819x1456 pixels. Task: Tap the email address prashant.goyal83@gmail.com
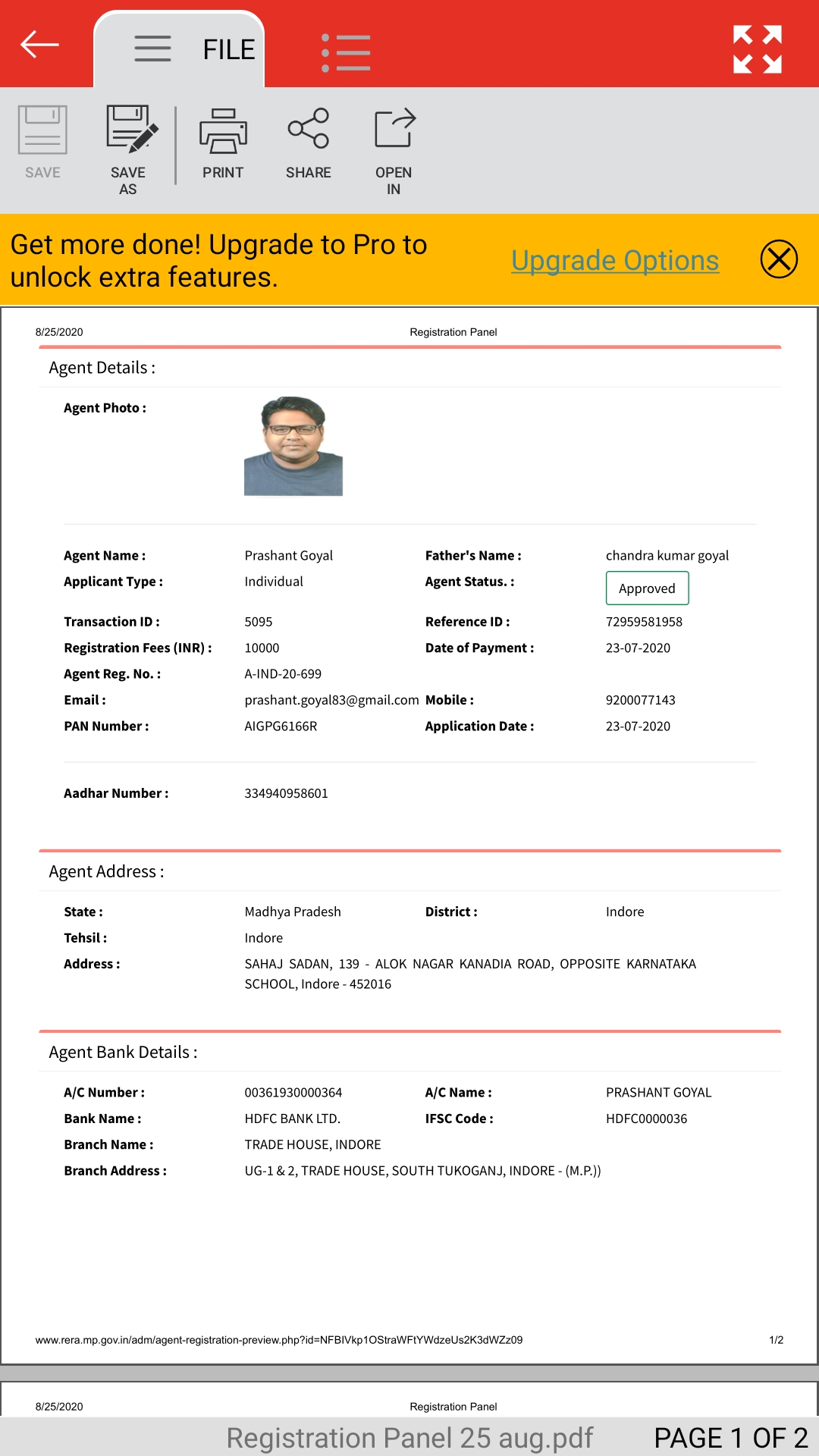tap(331, 700)
